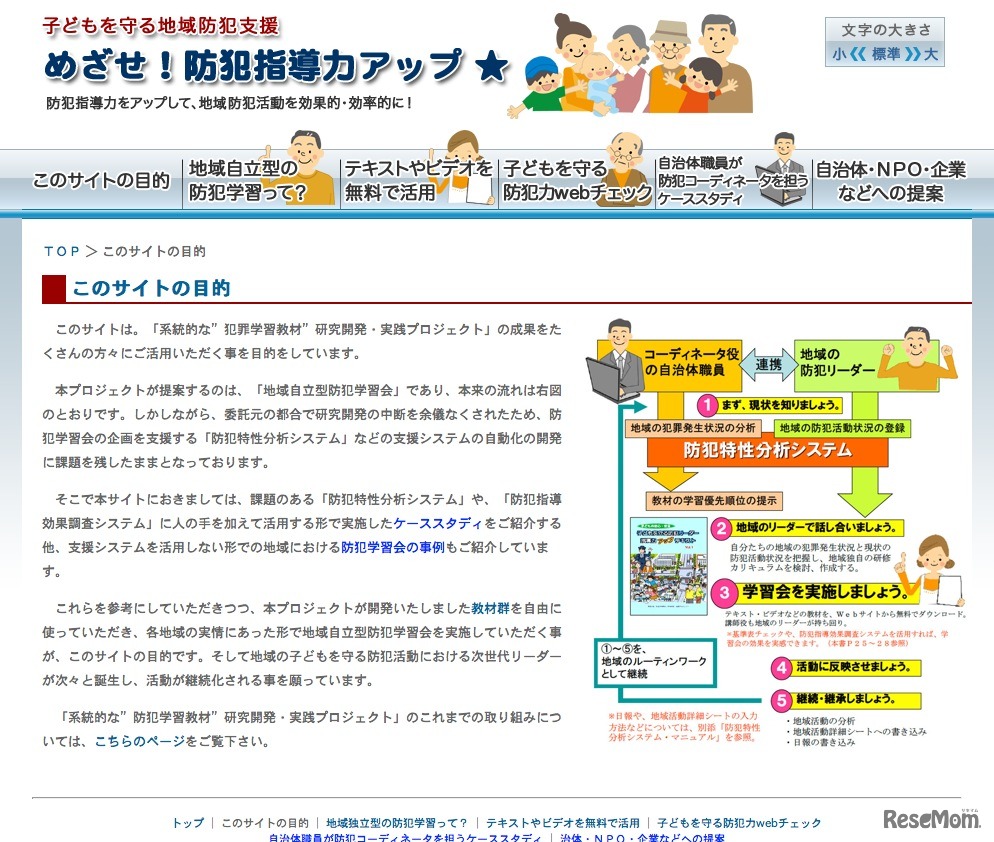
Task: Set text size to 標準
Action: point(886,54)
